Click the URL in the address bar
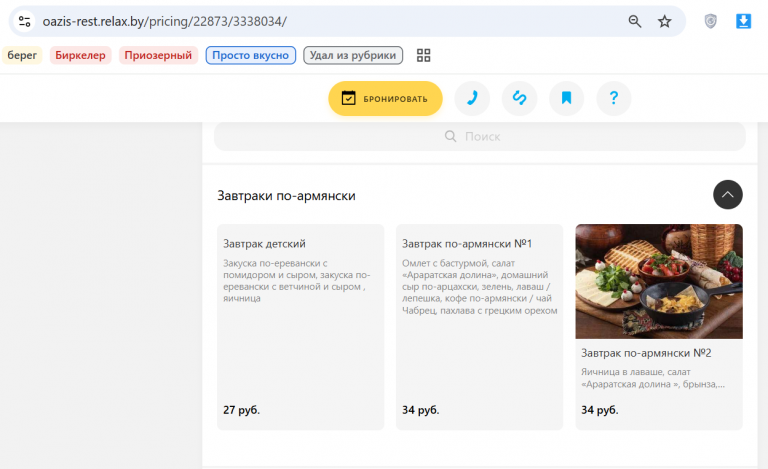This screenshot has width=768, height=469. coord(165,22)
